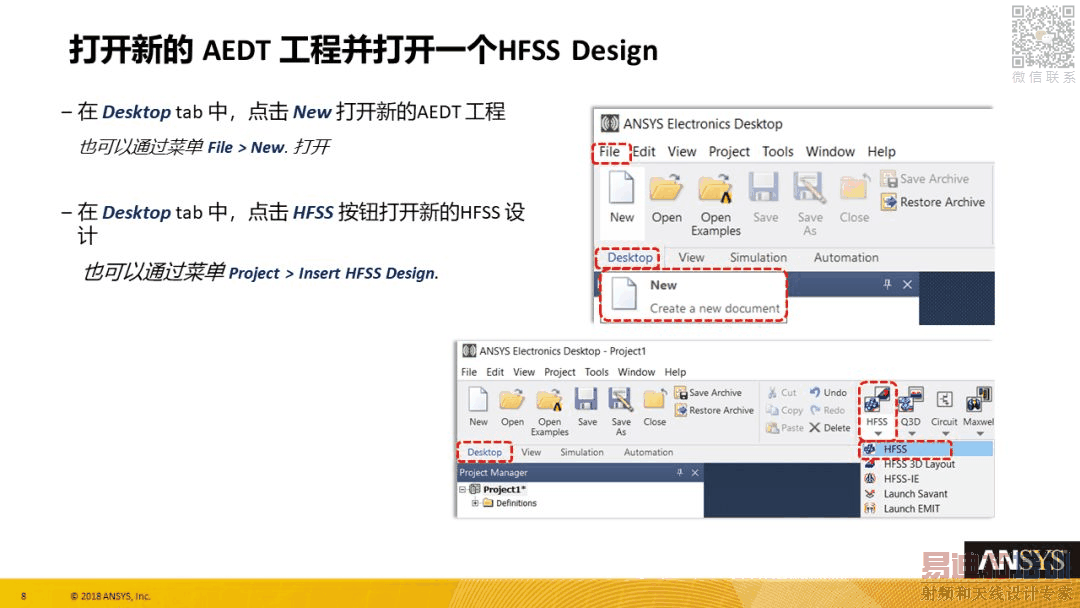1080x608 pixels.
Task: Open the File menu in the Project1 window
Action: [x=469, y=372]
